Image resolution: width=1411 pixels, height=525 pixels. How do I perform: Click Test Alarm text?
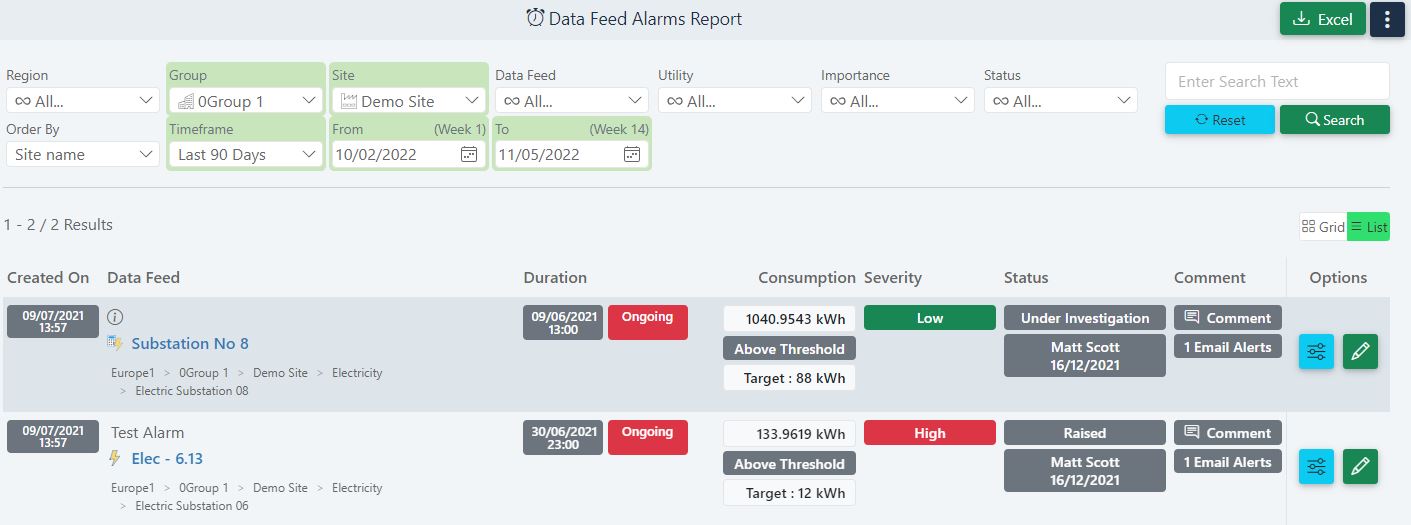tap(148, 433)
